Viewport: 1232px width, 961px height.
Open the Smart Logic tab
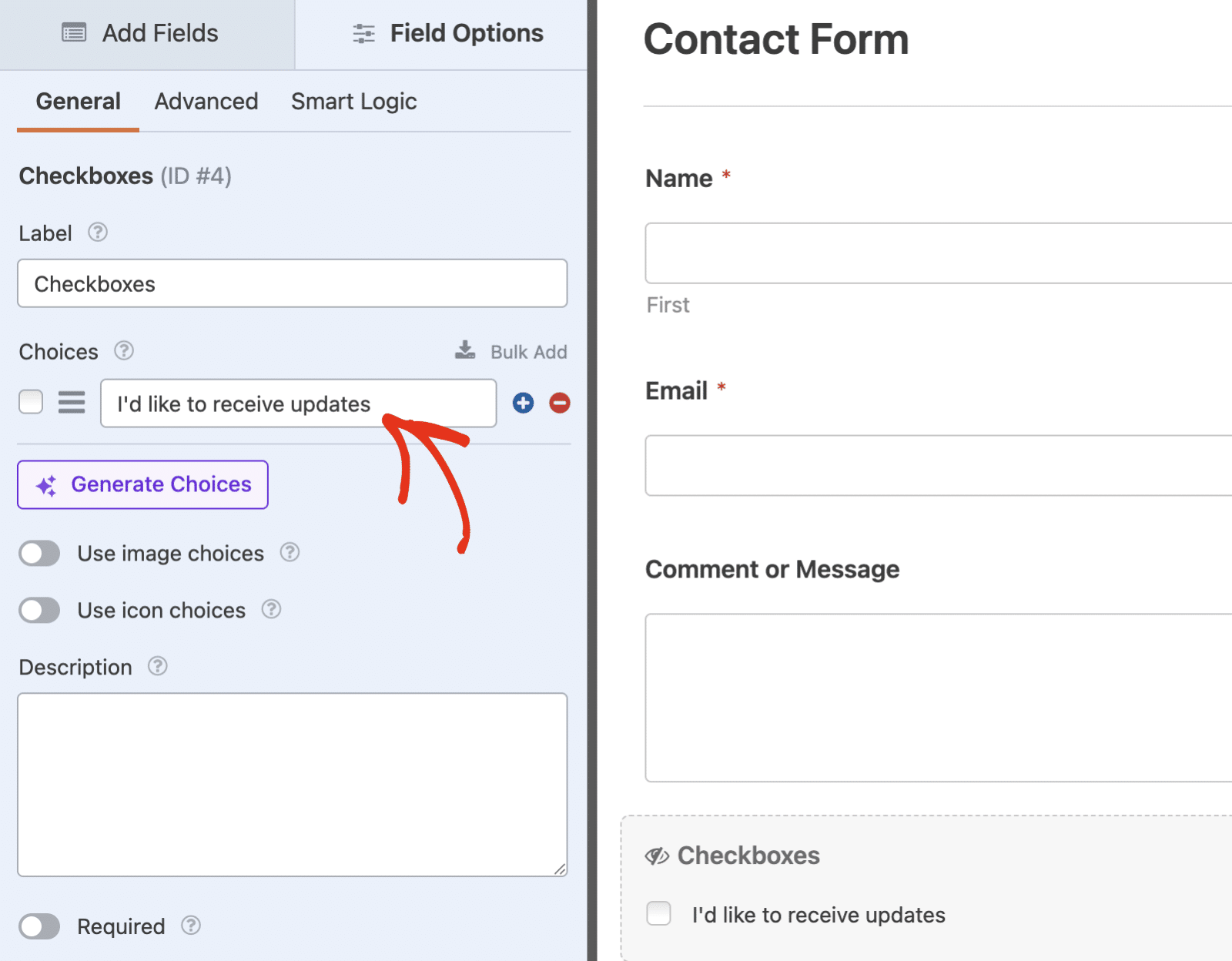pyautogui.click(x=354, y=102)
